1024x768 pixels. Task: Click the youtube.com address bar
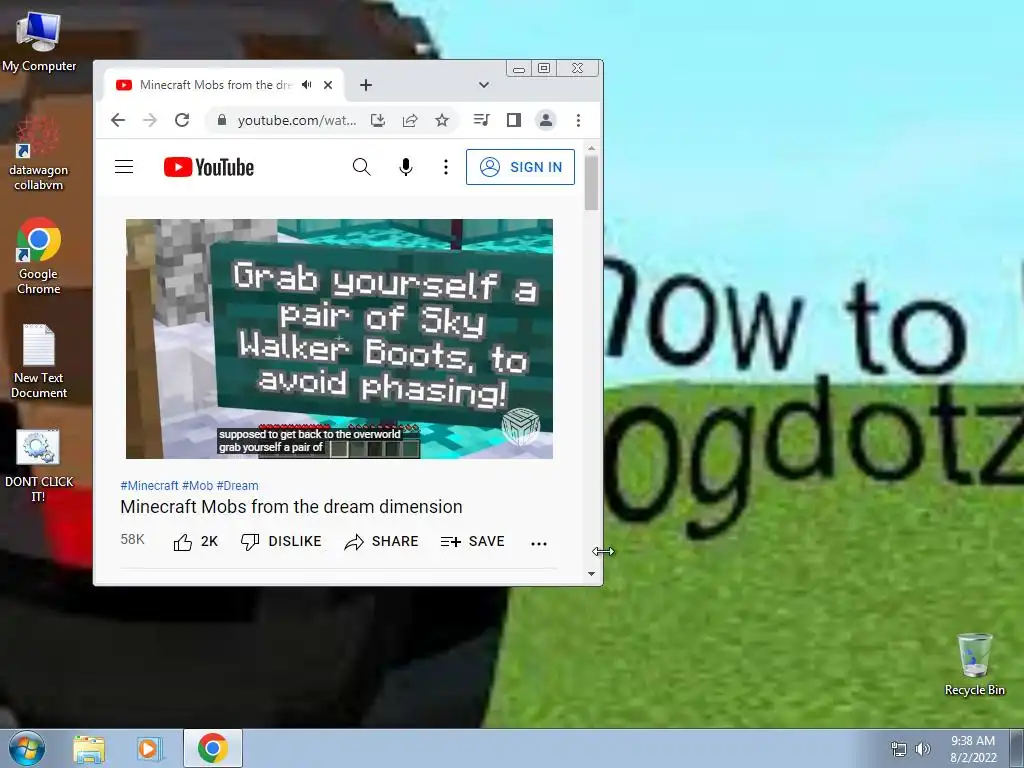click(297, 120)
